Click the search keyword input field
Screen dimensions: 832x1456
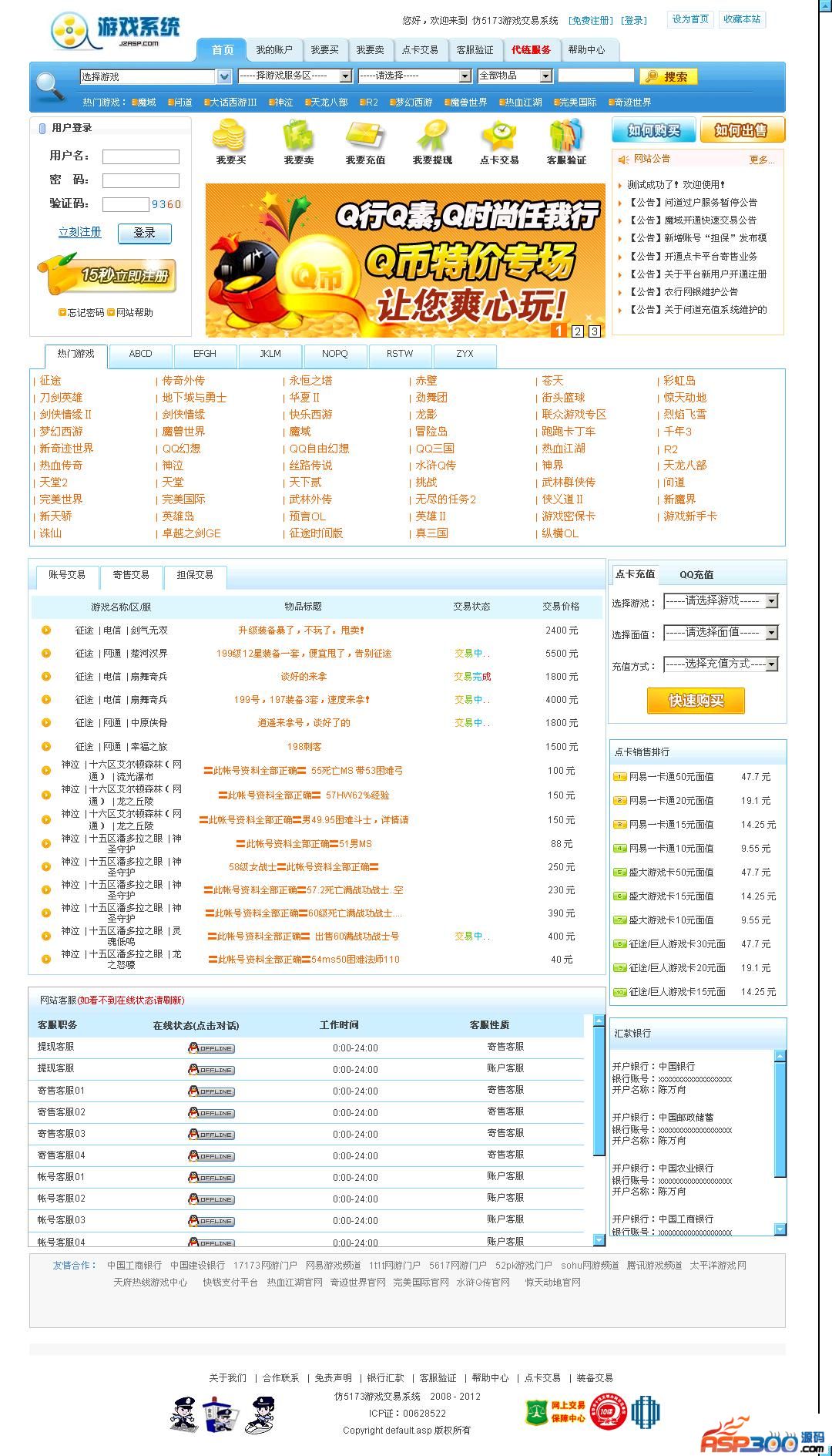(595, 76)
